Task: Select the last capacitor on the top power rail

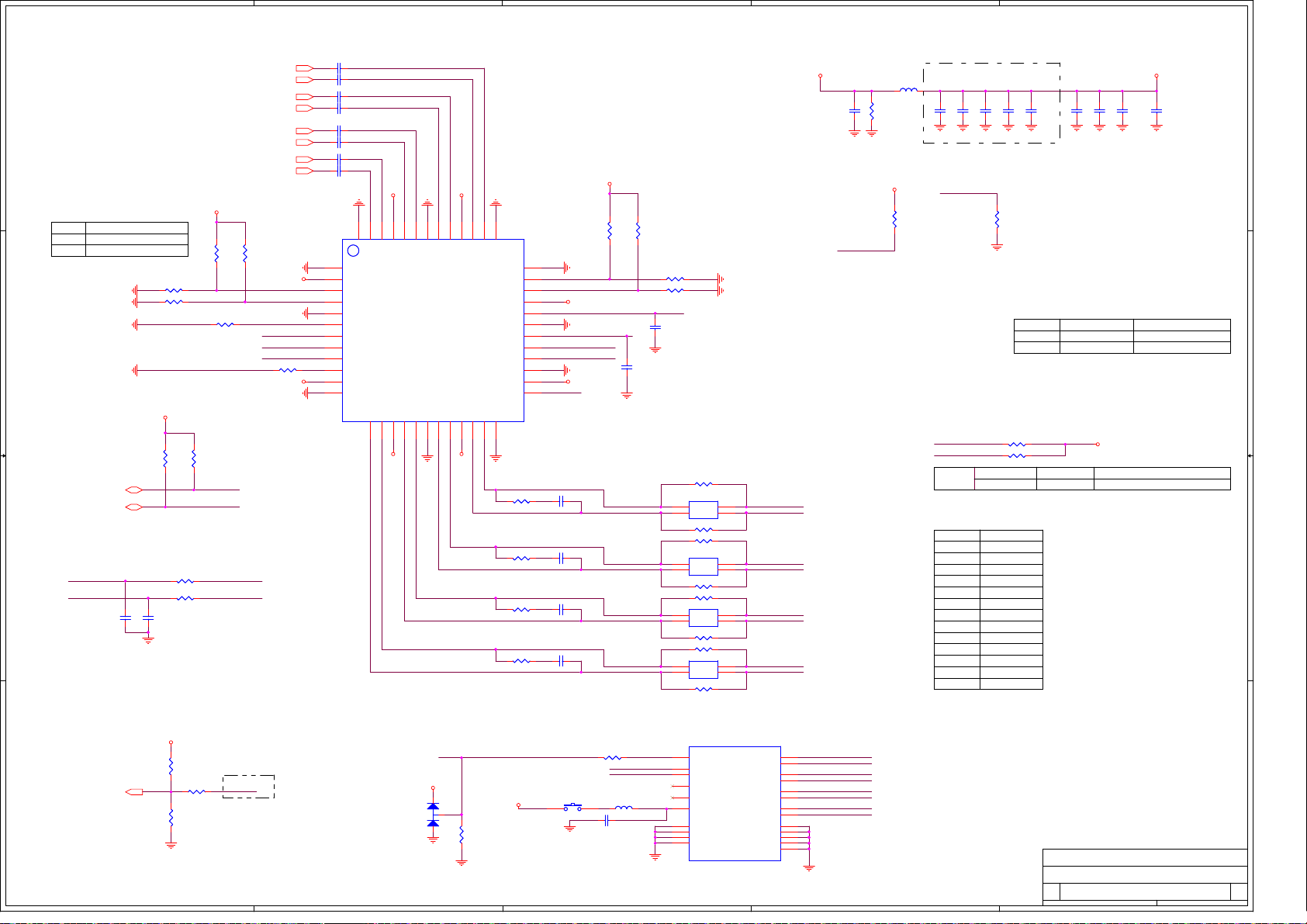Action: tap(1157, 112)
